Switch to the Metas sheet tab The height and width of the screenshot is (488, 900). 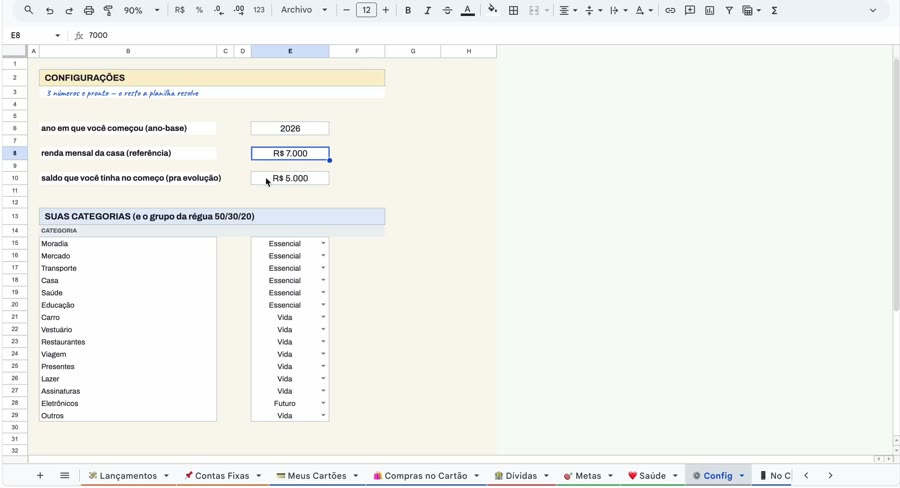[x=588, y=476]
